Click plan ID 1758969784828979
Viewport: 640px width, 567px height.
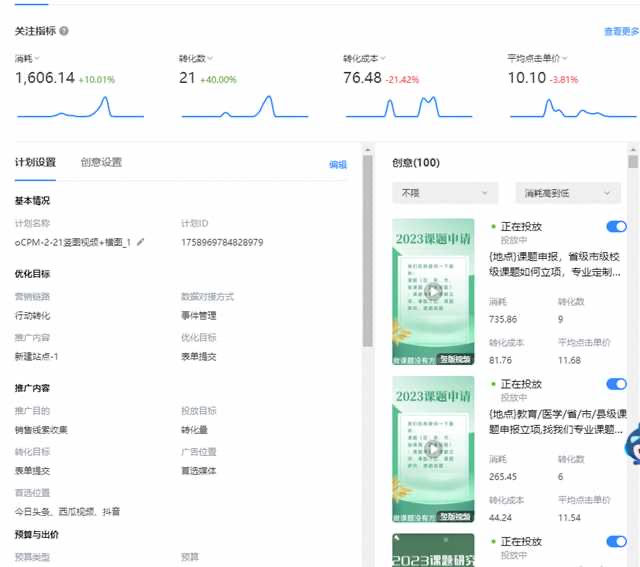(x=222, y=242)
